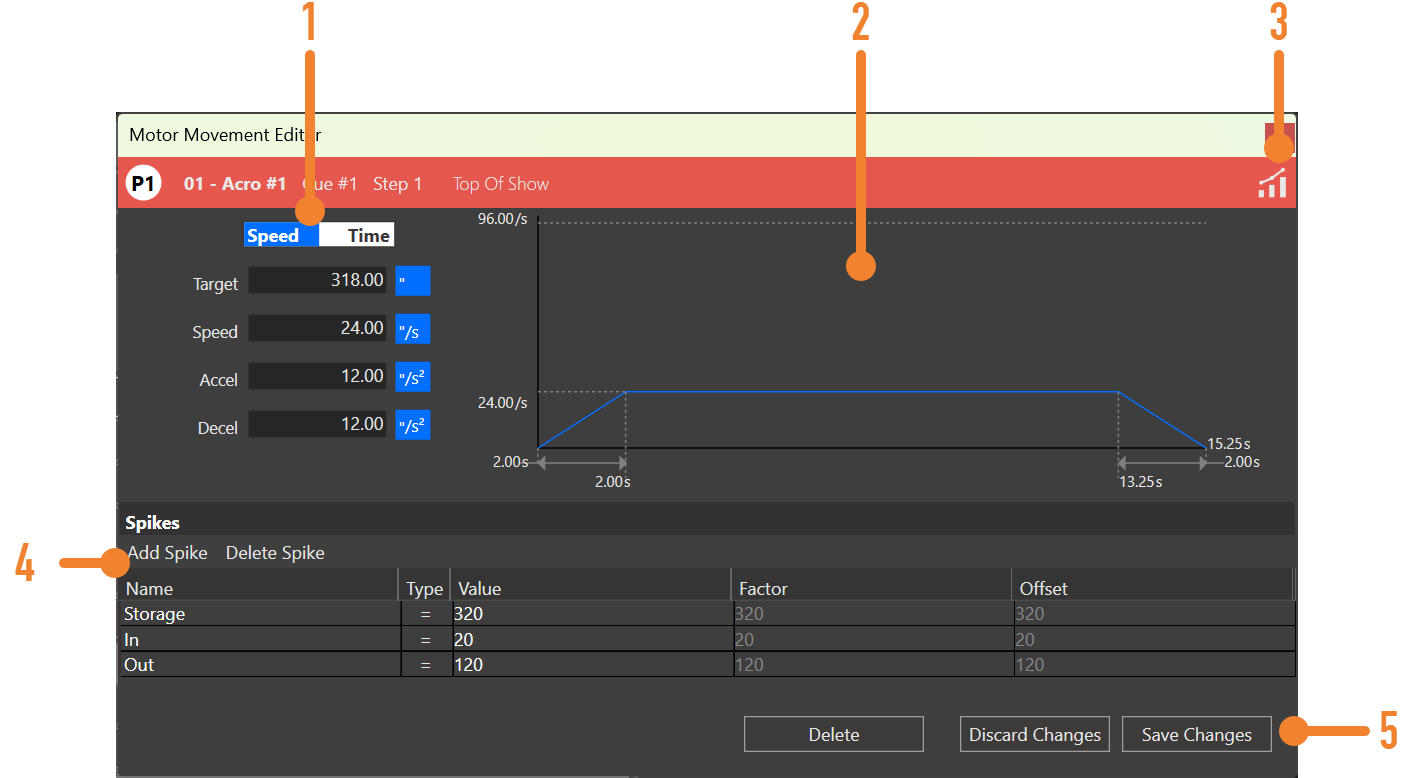Click the movement graph chart icon

[1272, 184]
